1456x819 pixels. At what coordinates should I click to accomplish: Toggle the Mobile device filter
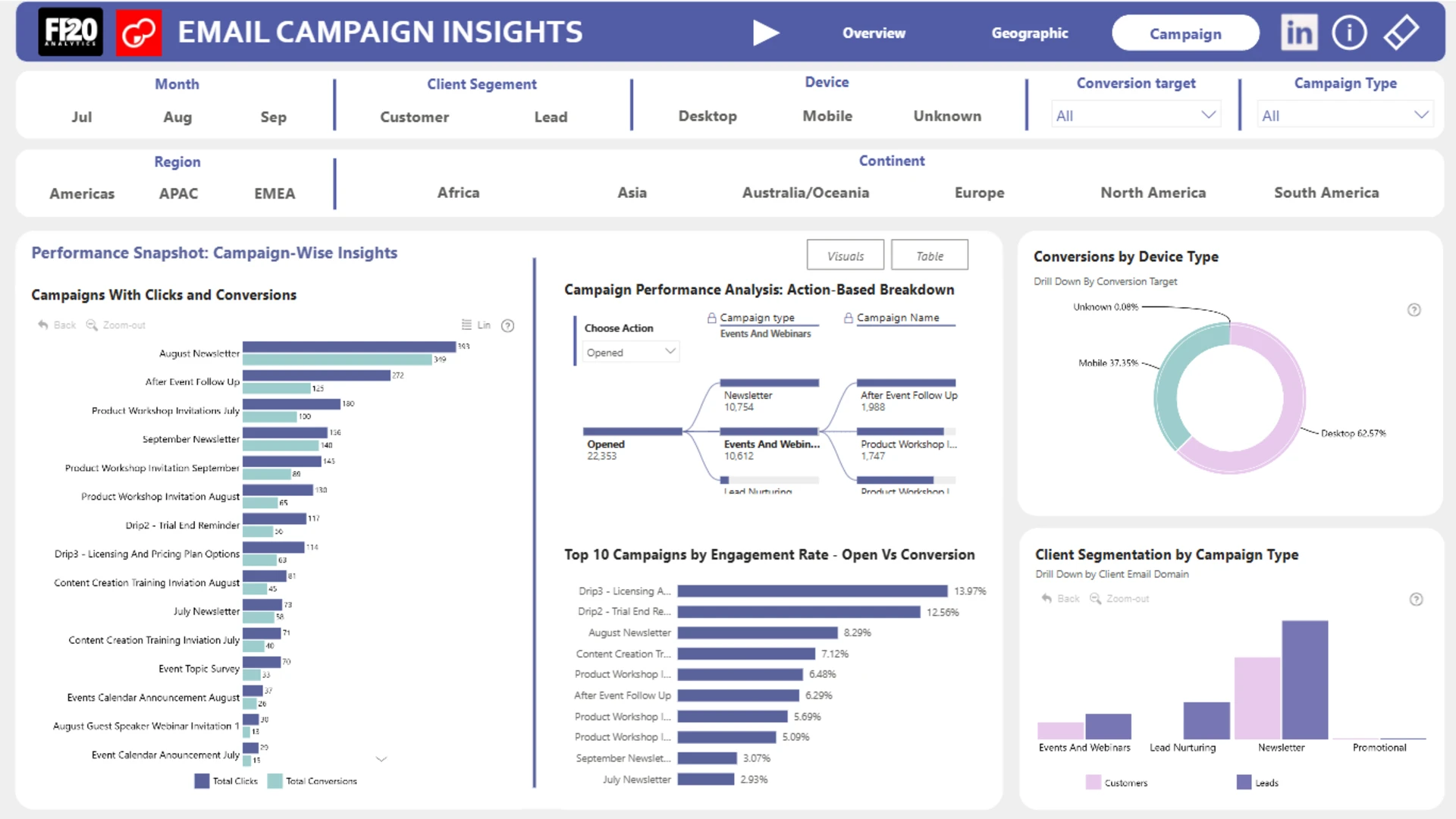point(827,116)
